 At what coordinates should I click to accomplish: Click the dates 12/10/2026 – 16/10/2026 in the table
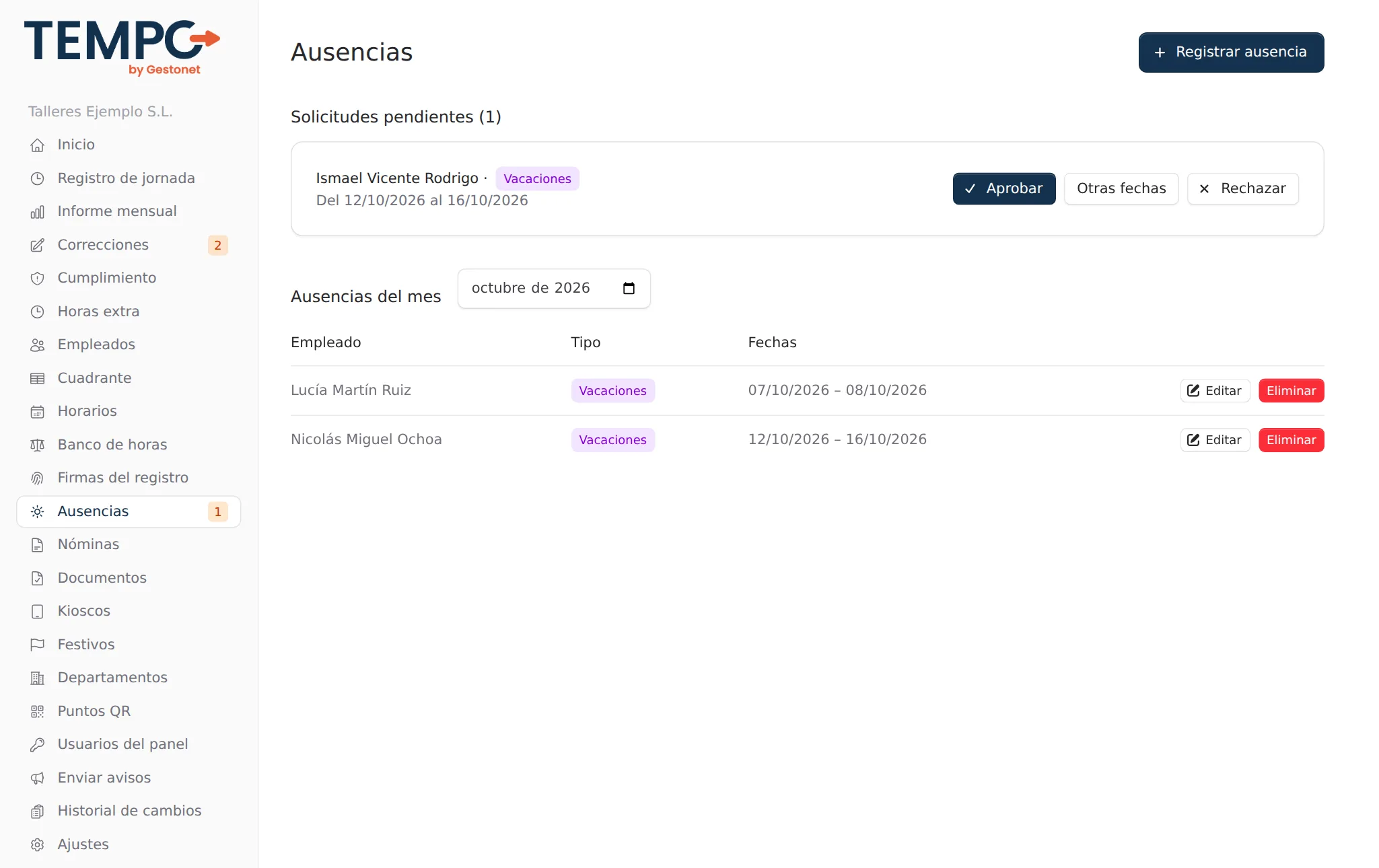point(837,439)
